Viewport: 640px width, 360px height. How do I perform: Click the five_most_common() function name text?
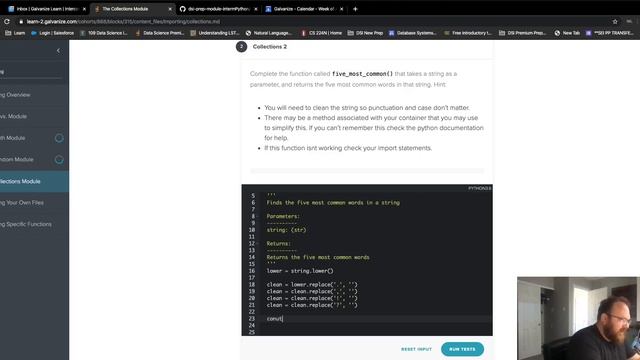(x=362, y=74)
